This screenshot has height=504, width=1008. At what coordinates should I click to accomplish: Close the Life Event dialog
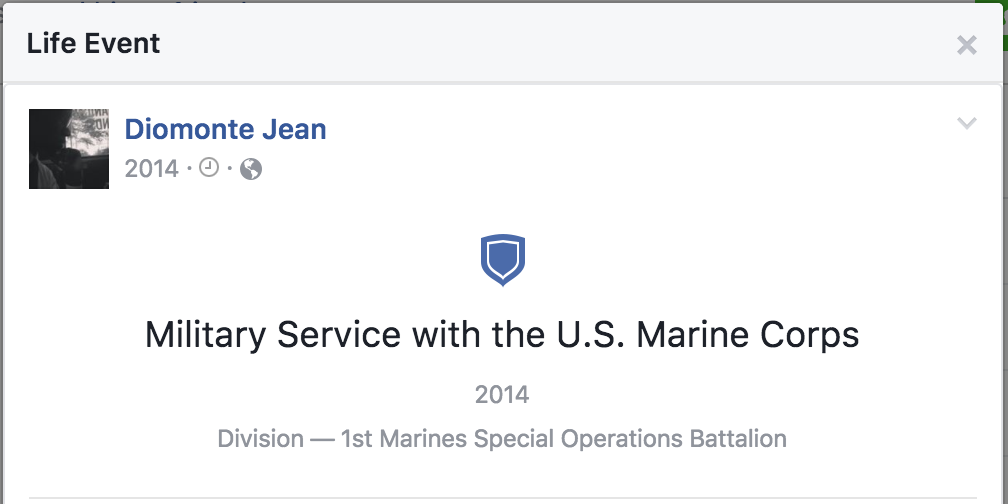pyautogui.click(x=966, y=45)
